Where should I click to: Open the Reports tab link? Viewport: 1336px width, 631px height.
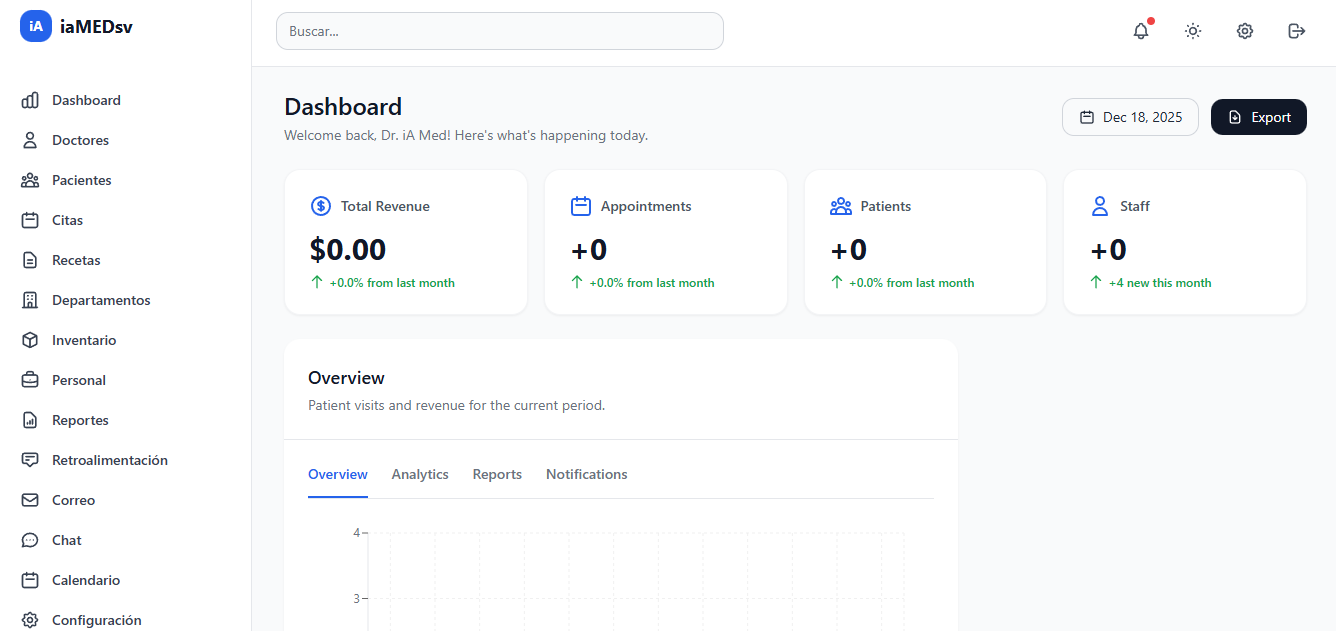pos(497,474)
